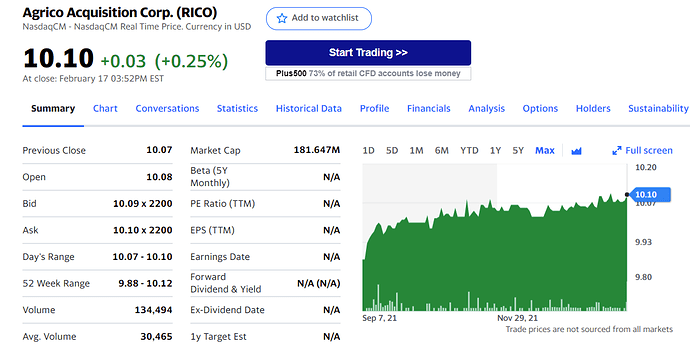Open the Historical Data tab

tap(308, 109)
